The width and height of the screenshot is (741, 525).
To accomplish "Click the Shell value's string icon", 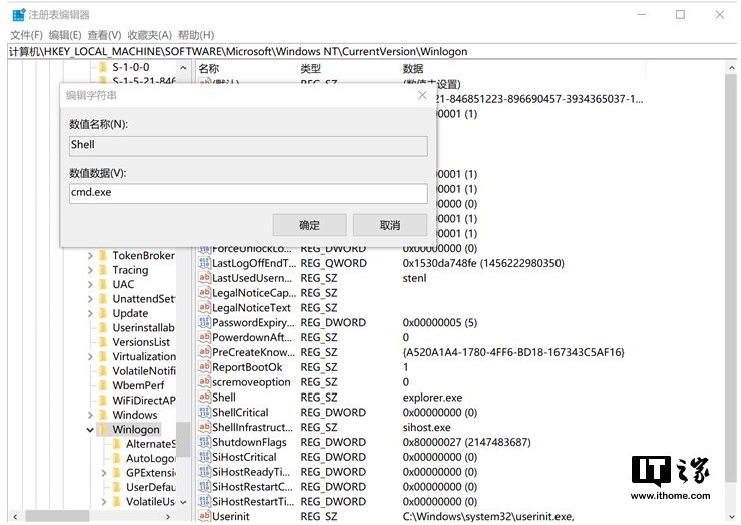I will [204, 397].
